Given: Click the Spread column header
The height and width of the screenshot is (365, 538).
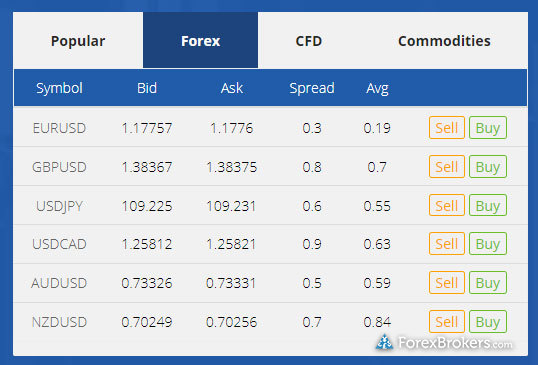Looking at the screenshot, I should click(x=312, y=88).
